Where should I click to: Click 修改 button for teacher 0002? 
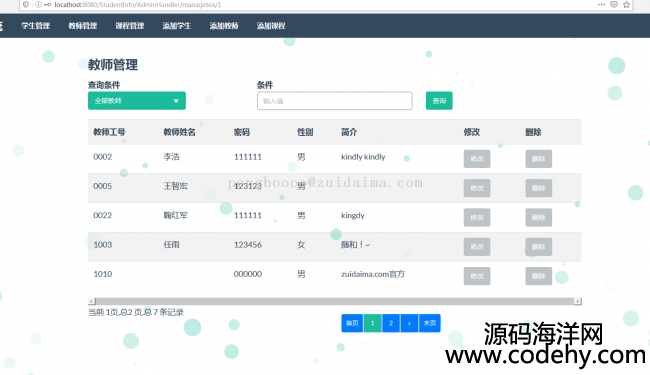[477, 159]
